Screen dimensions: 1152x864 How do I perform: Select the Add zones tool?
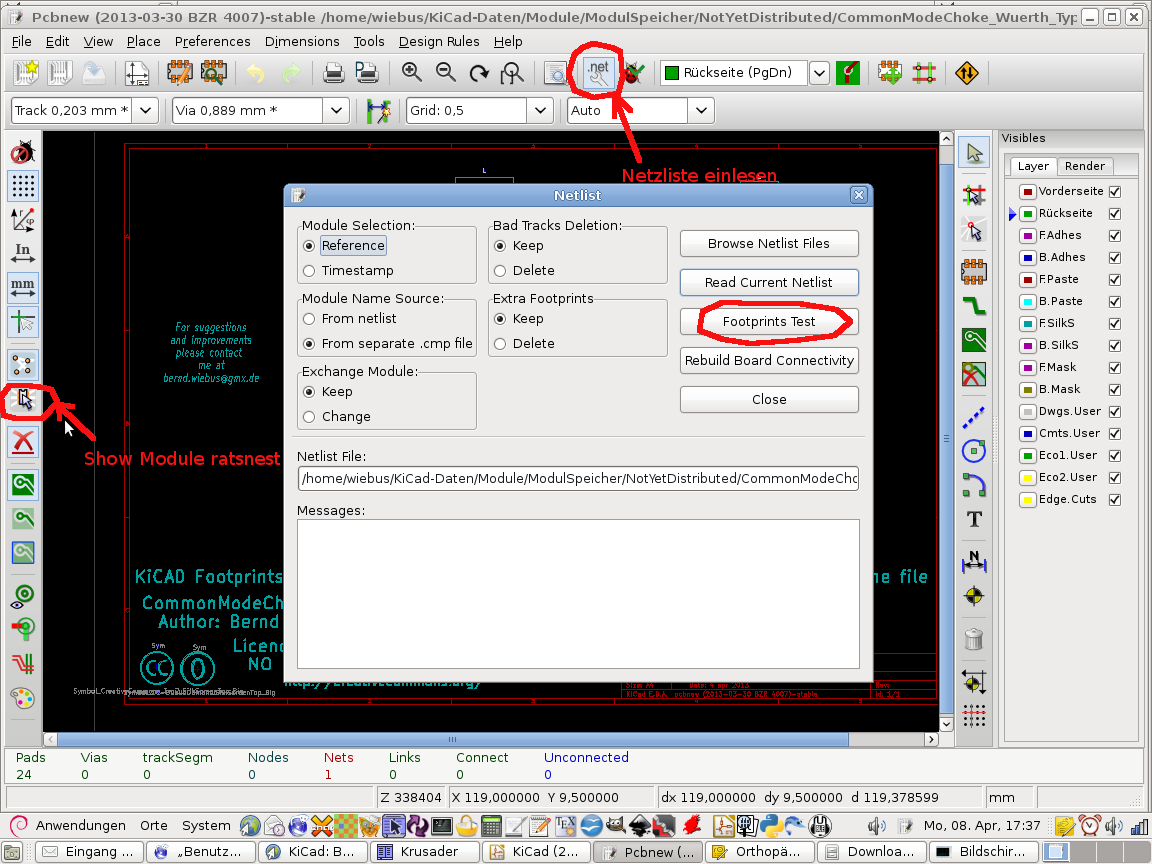(x=974, y=339)
